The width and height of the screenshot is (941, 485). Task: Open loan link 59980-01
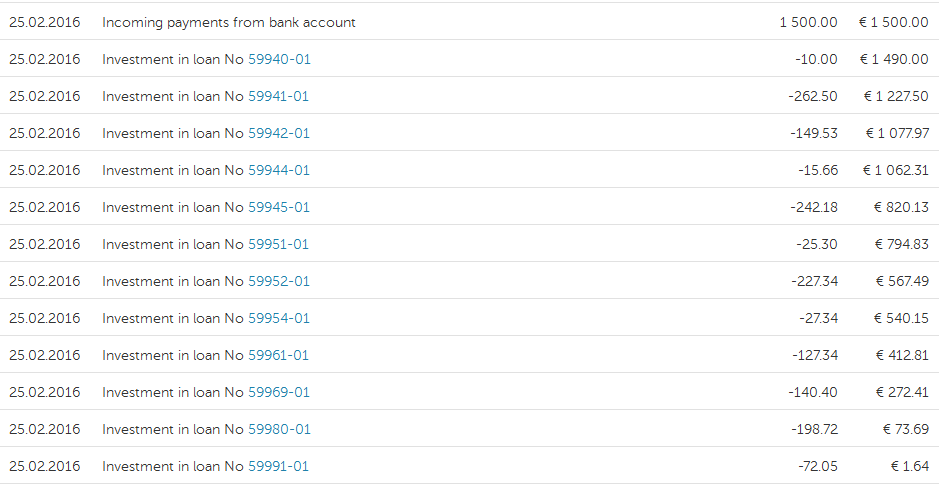[x=280, y=430]
